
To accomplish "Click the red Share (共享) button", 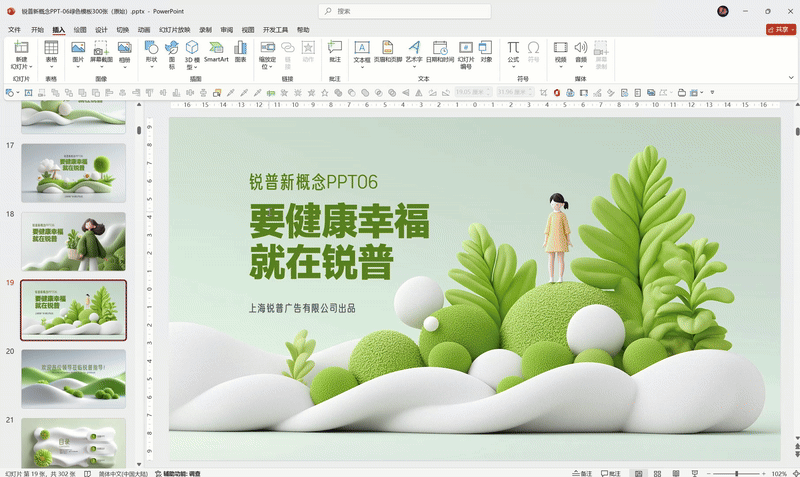I will (778, 30).
